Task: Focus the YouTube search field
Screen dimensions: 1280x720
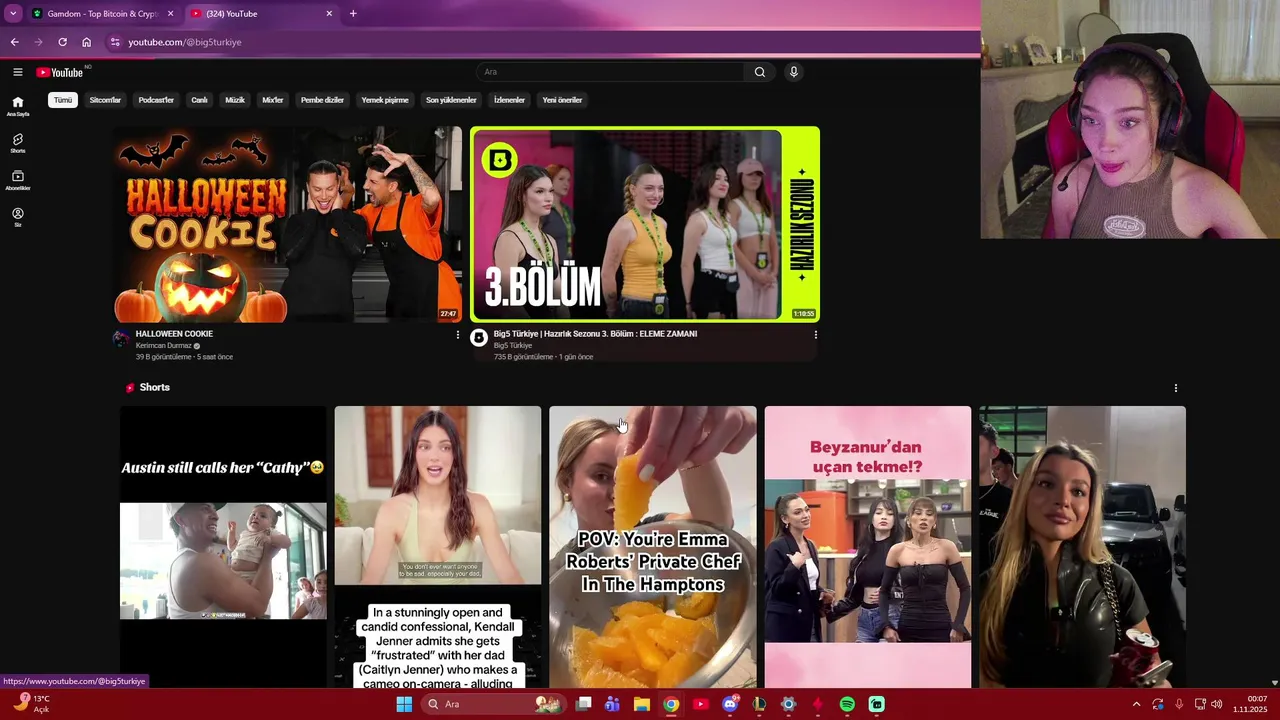Action: tap(610, 72)
